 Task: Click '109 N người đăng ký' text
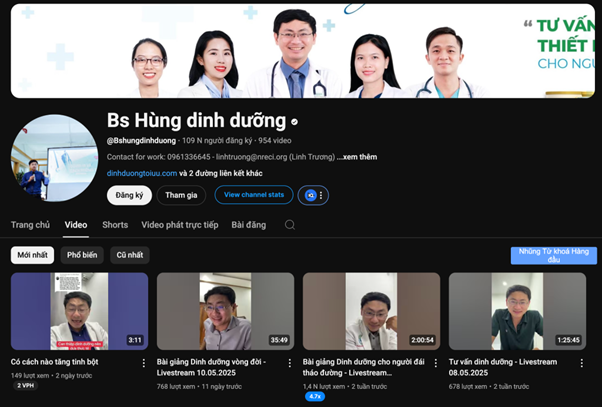[x=217, y=141]
